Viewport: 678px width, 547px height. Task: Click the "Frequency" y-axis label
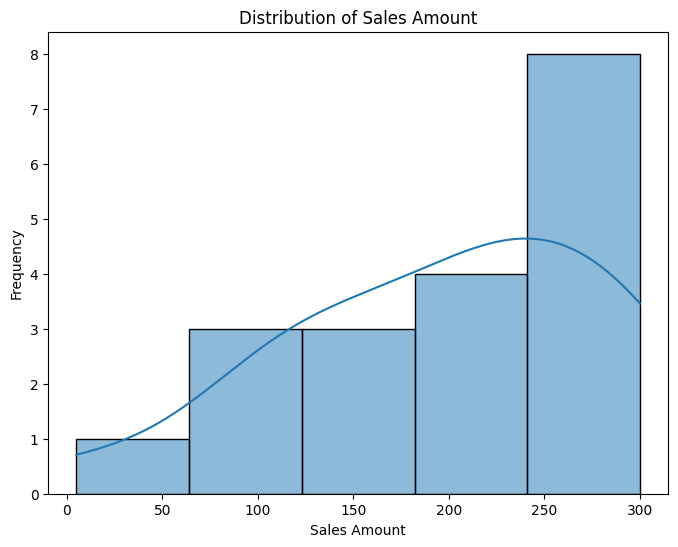click(17, 265)
